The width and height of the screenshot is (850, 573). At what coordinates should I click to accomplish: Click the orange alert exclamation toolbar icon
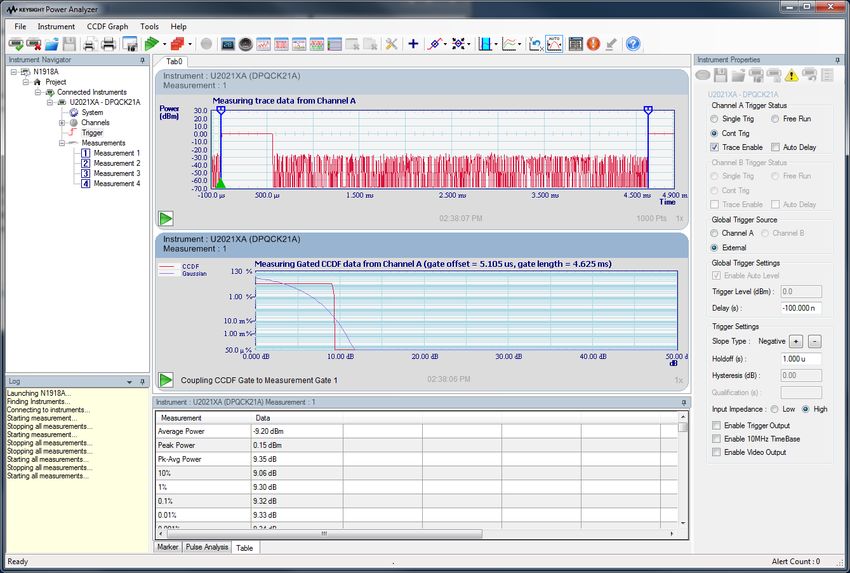click(594, 44)
